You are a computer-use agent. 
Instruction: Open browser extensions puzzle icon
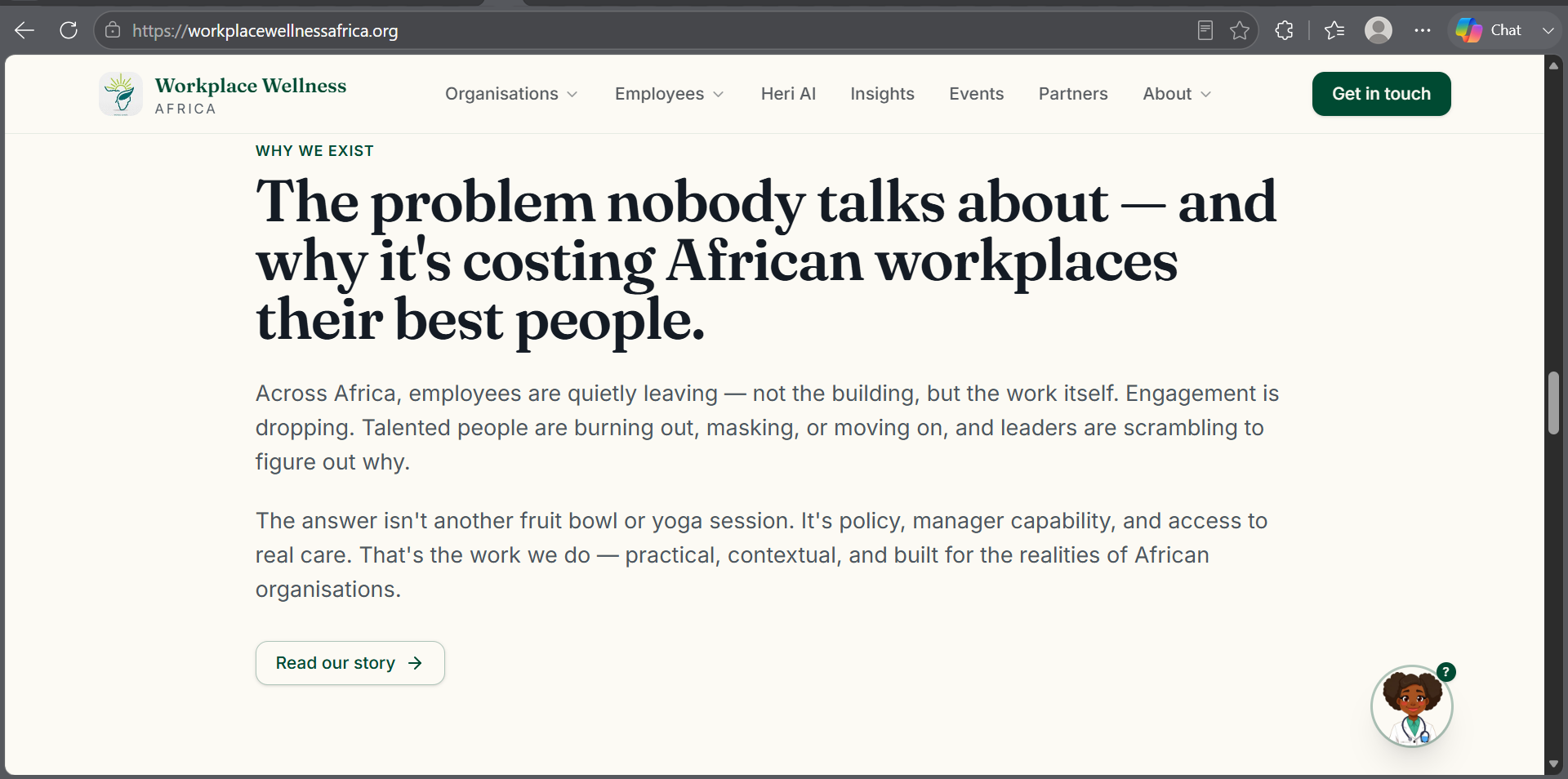click(x=1284, y=31)
